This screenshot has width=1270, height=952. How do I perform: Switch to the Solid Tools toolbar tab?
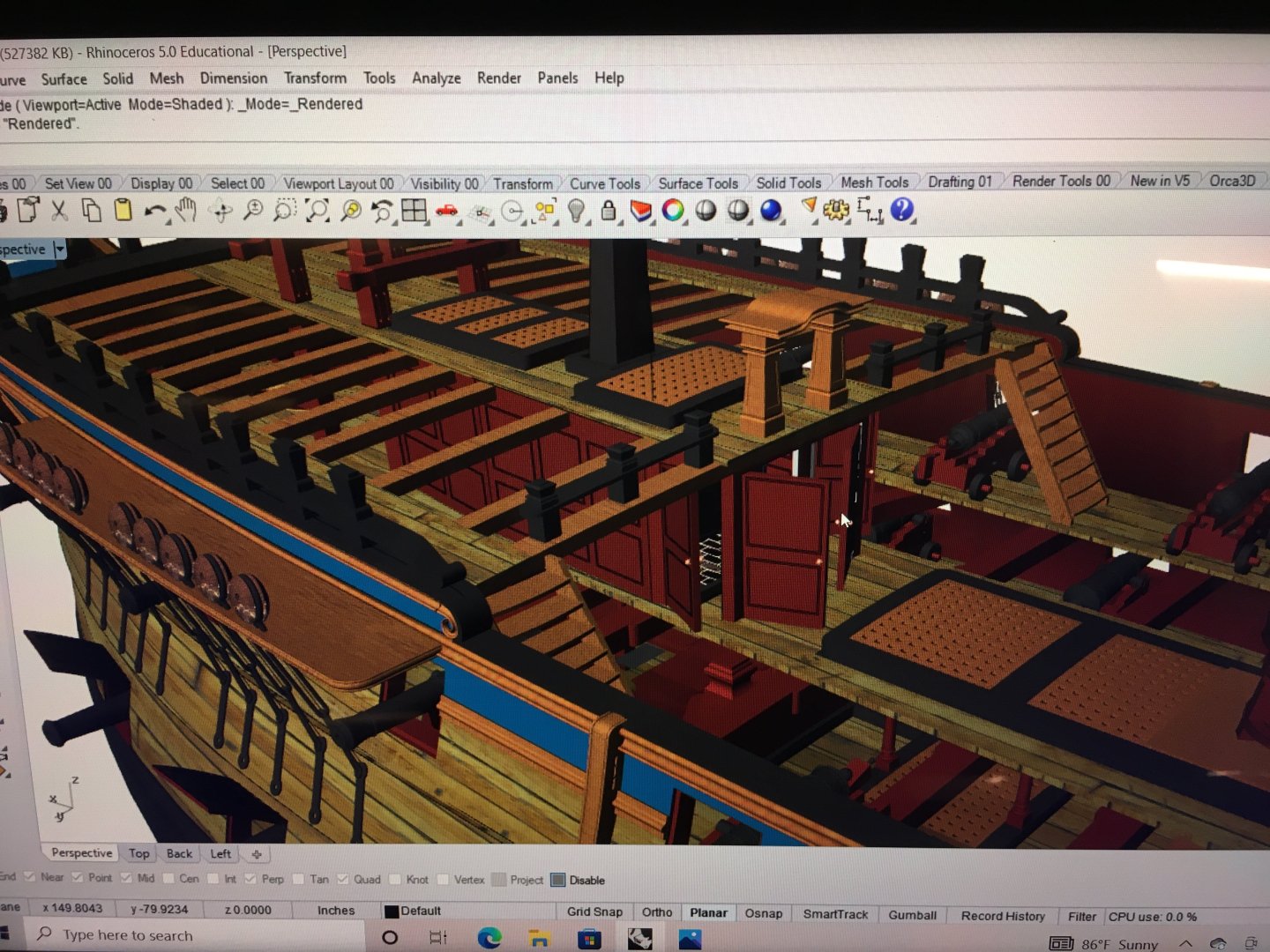[x=788, y=182]
